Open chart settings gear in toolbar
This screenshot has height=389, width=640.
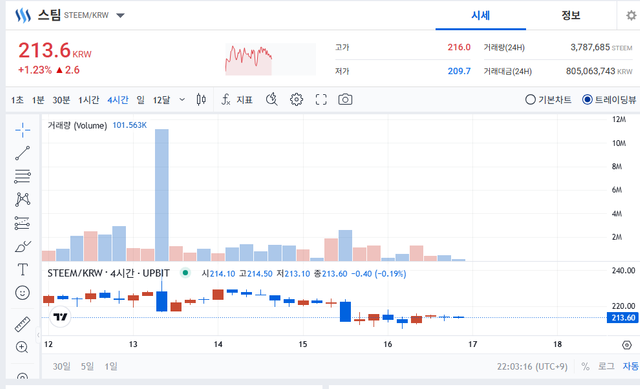[296, 100]
